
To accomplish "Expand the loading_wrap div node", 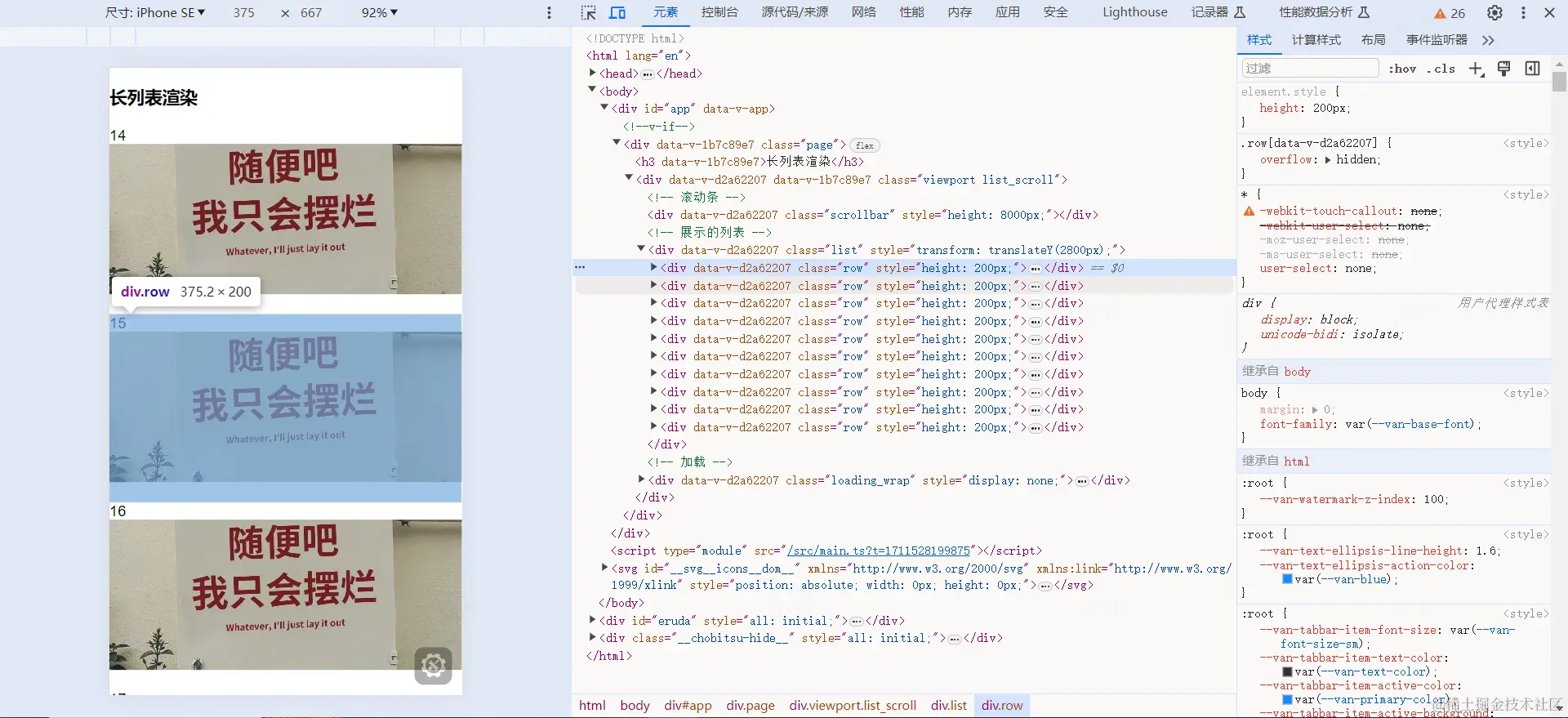I will (641, 479).
